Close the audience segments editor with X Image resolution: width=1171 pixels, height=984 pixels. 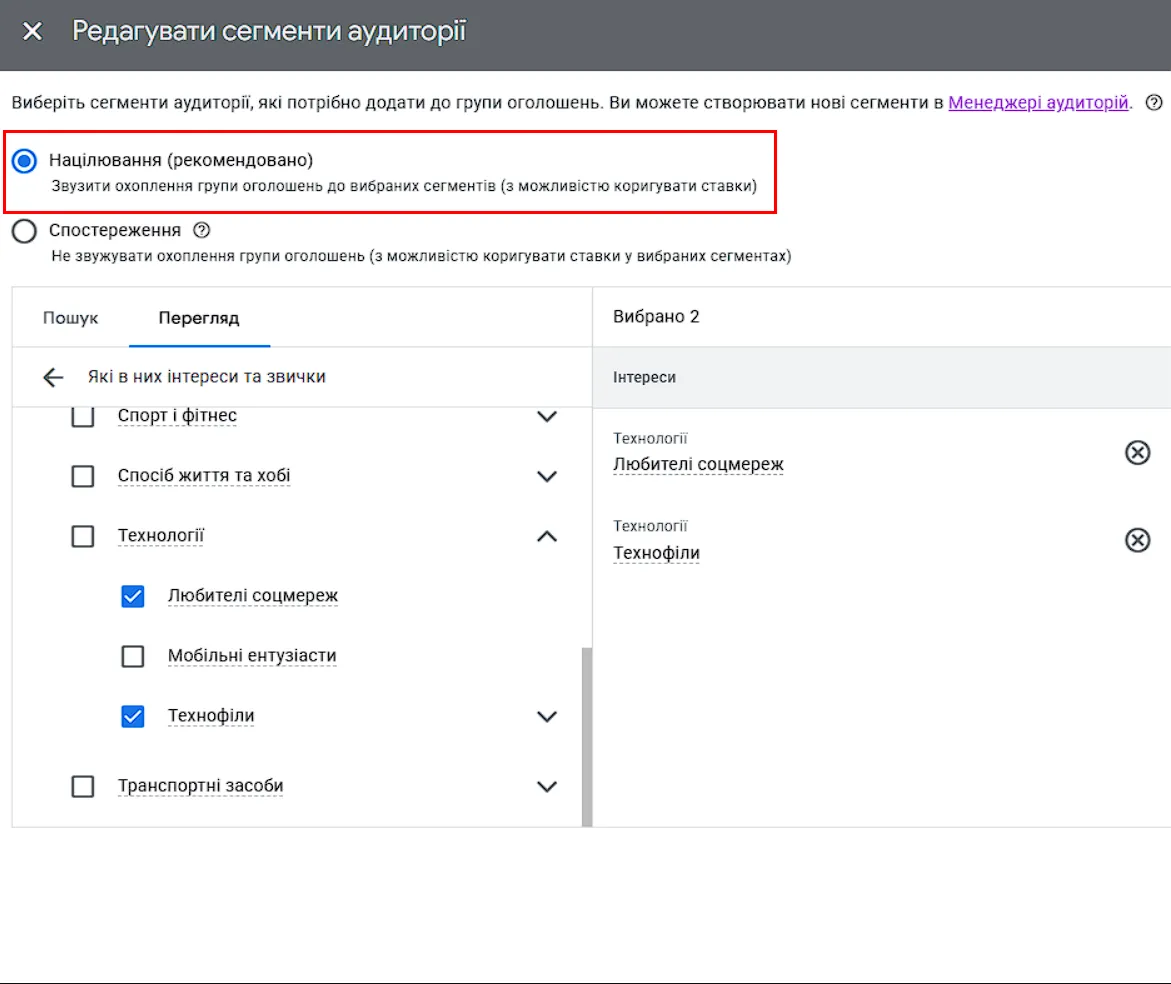(32, 31)
